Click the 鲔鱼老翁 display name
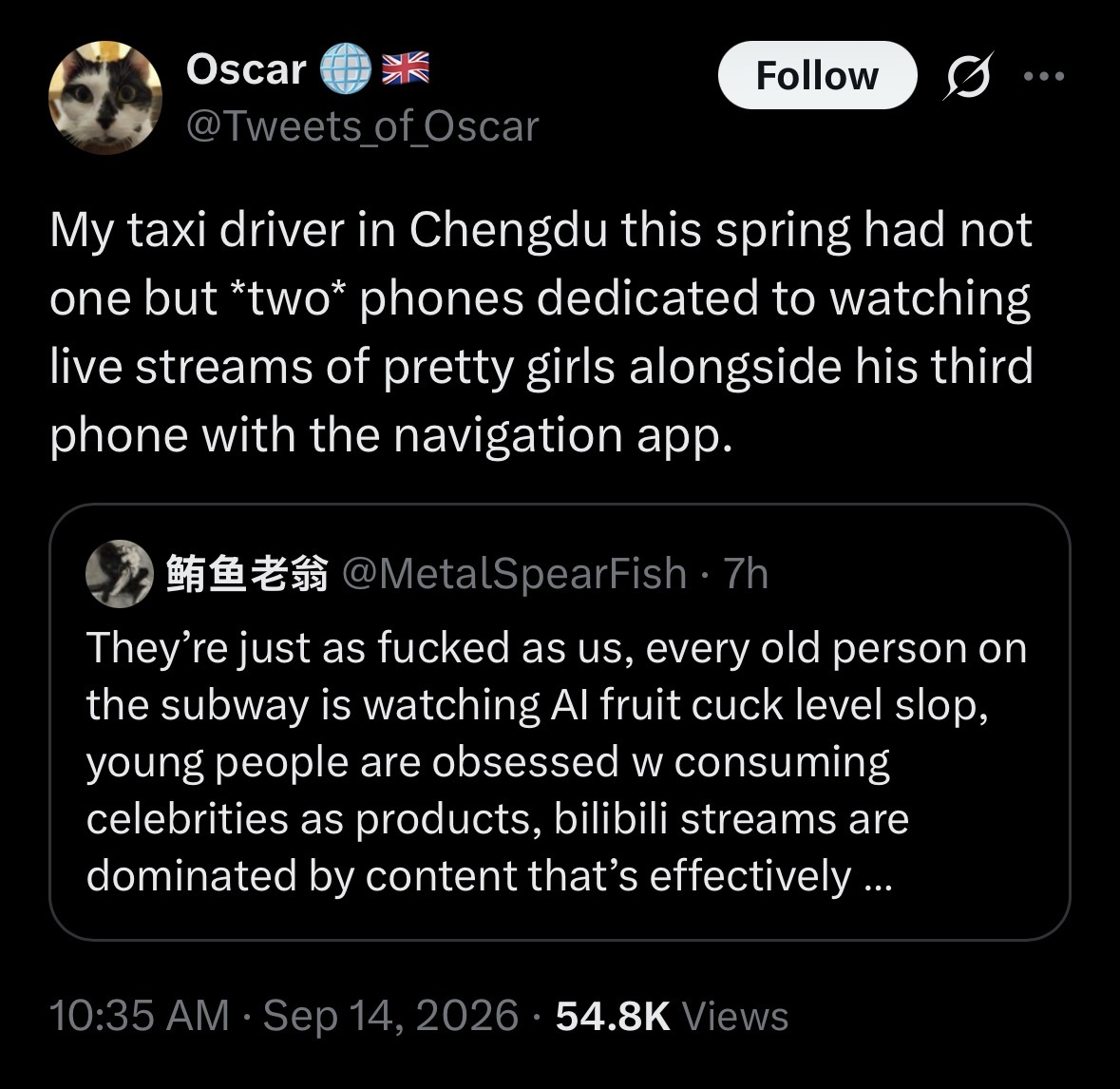 [247, 574]
